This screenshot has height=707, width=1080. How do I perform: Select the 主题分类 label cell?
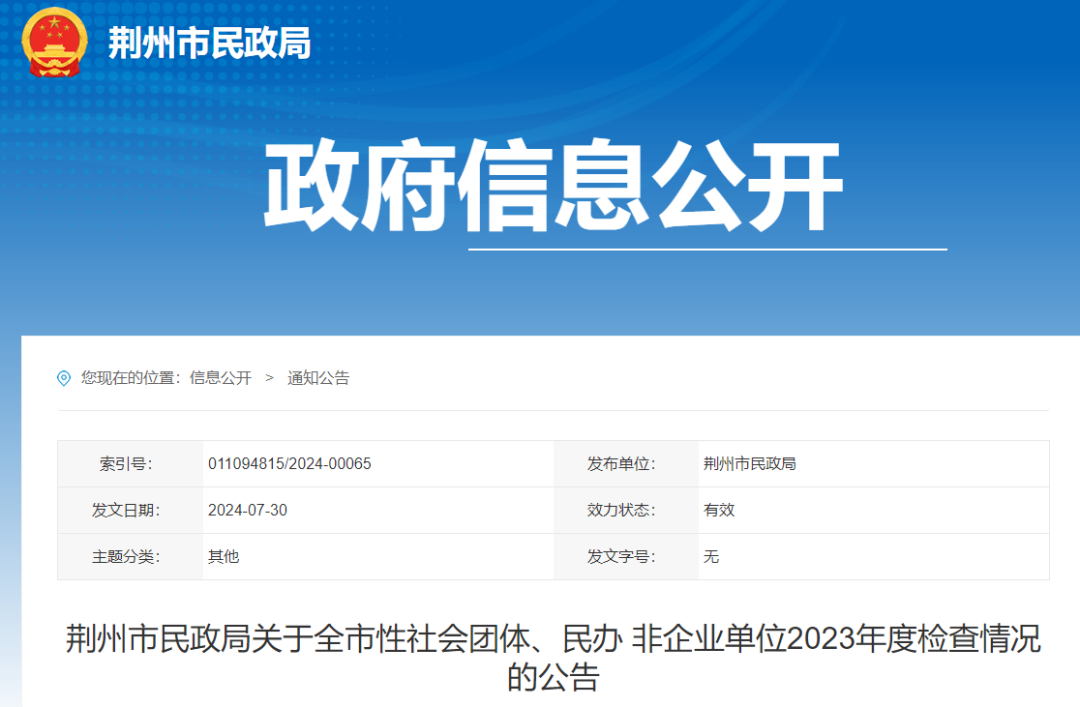tap(130, 556)
